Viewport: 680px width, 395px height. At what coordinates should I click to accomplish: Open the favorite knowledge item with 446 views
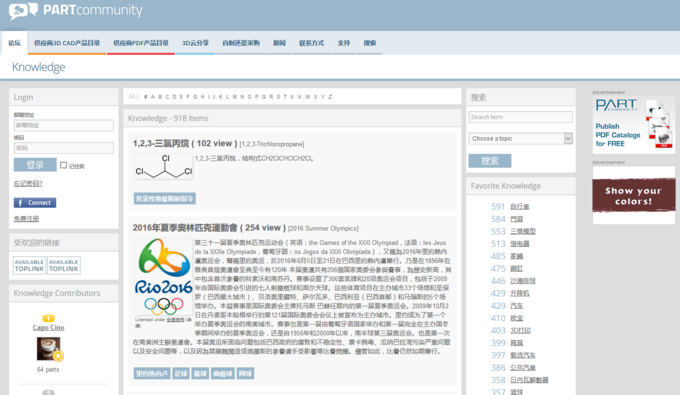tap(523, 281)
